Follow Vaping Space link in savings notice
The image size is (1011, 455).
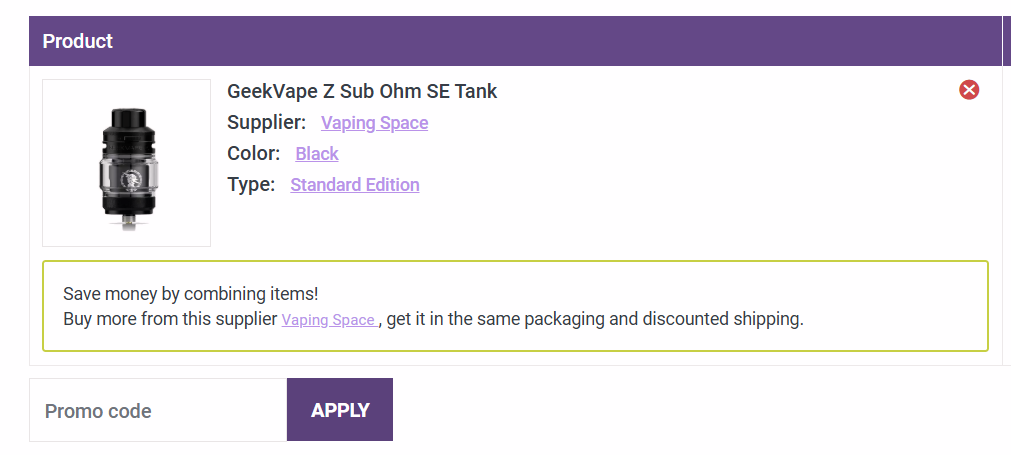(x=328, y=320)
